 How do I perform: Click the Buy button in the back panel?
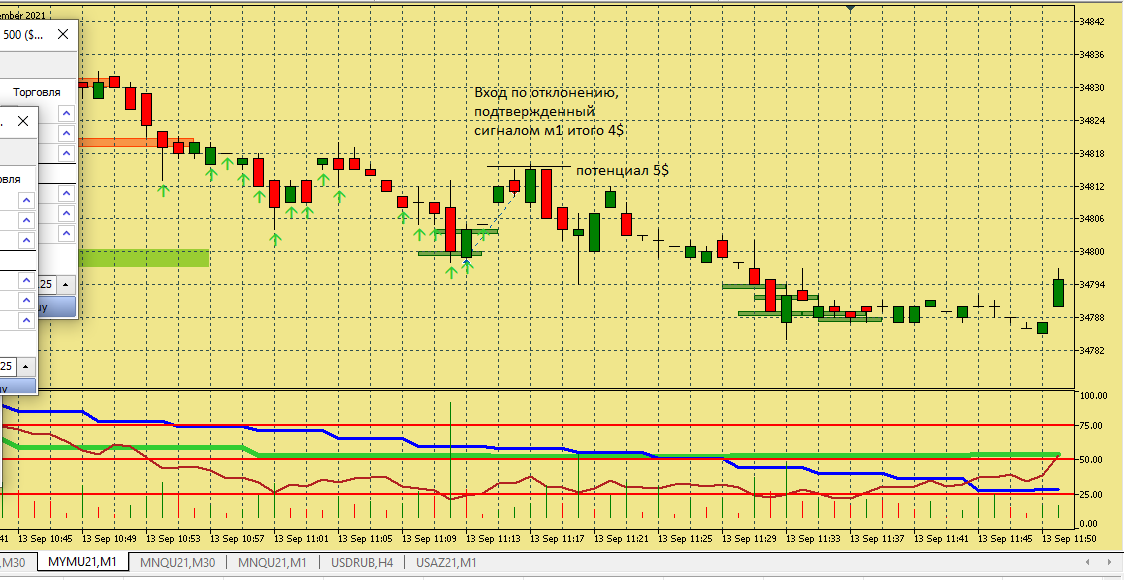(57, 307)
